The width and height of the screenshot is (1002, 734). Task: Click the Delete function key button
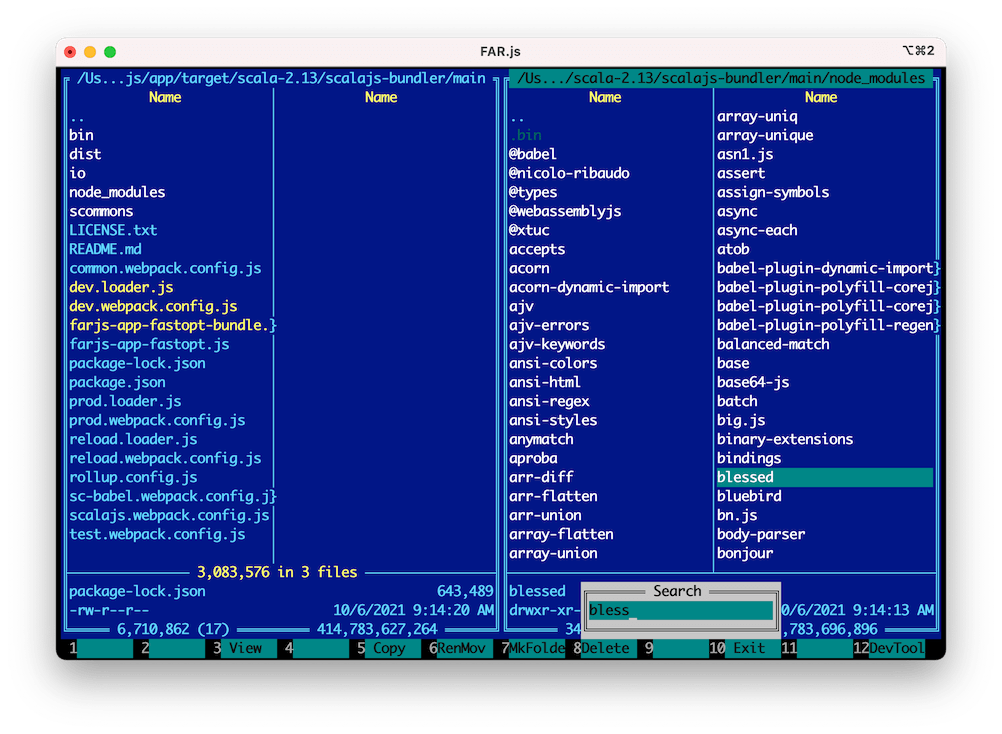[610, 648]
